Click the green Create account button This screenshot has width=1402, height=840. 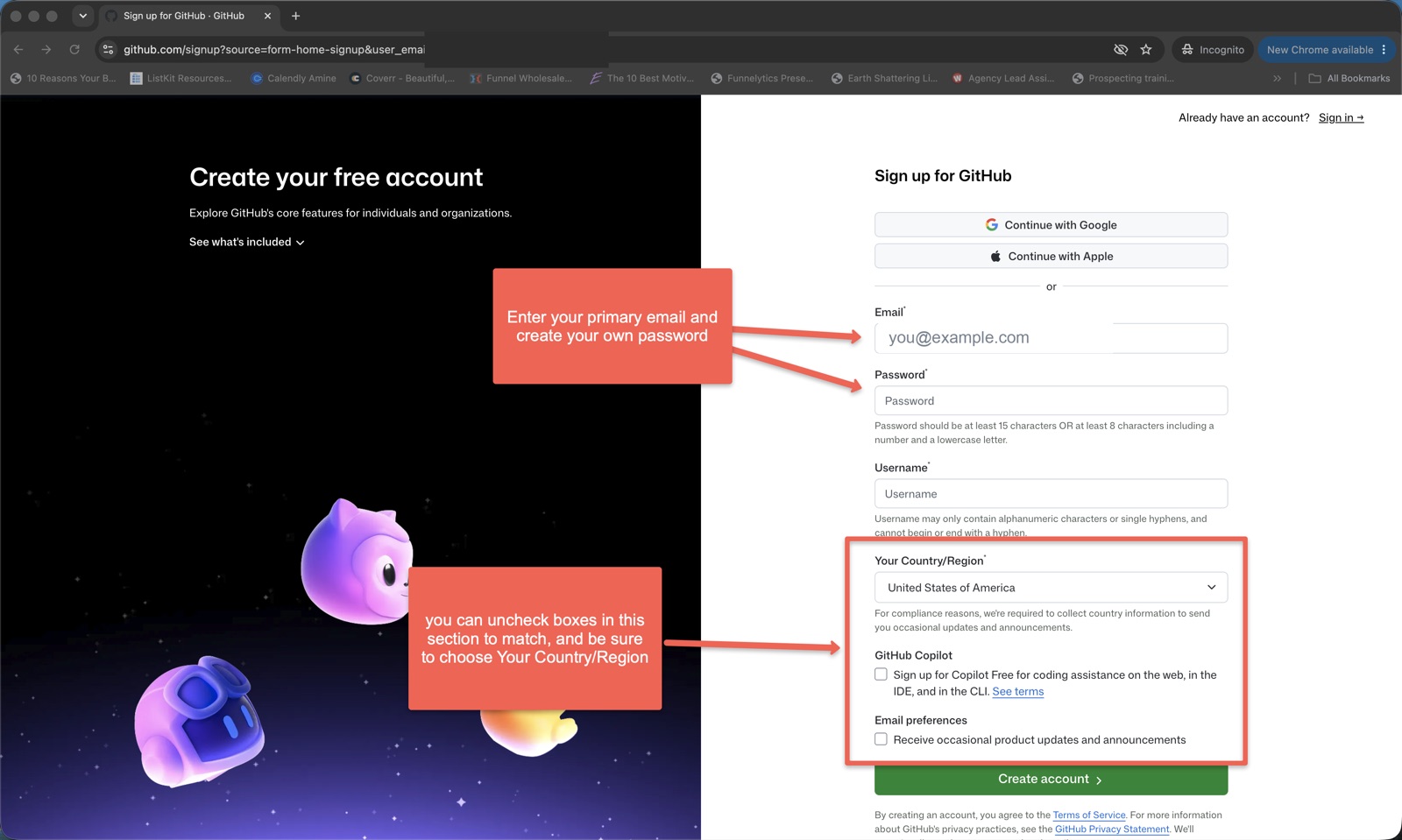click(1051, 780)
